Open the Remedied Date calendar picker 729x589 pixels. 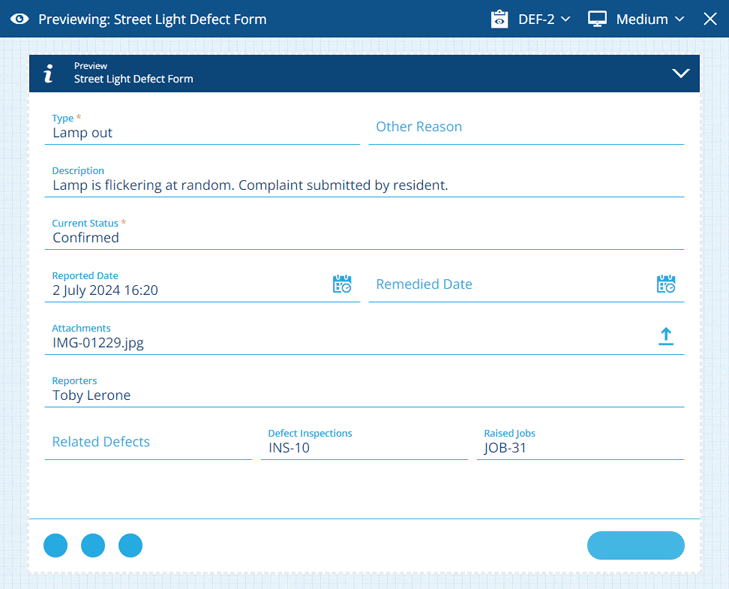coord(666,285)
